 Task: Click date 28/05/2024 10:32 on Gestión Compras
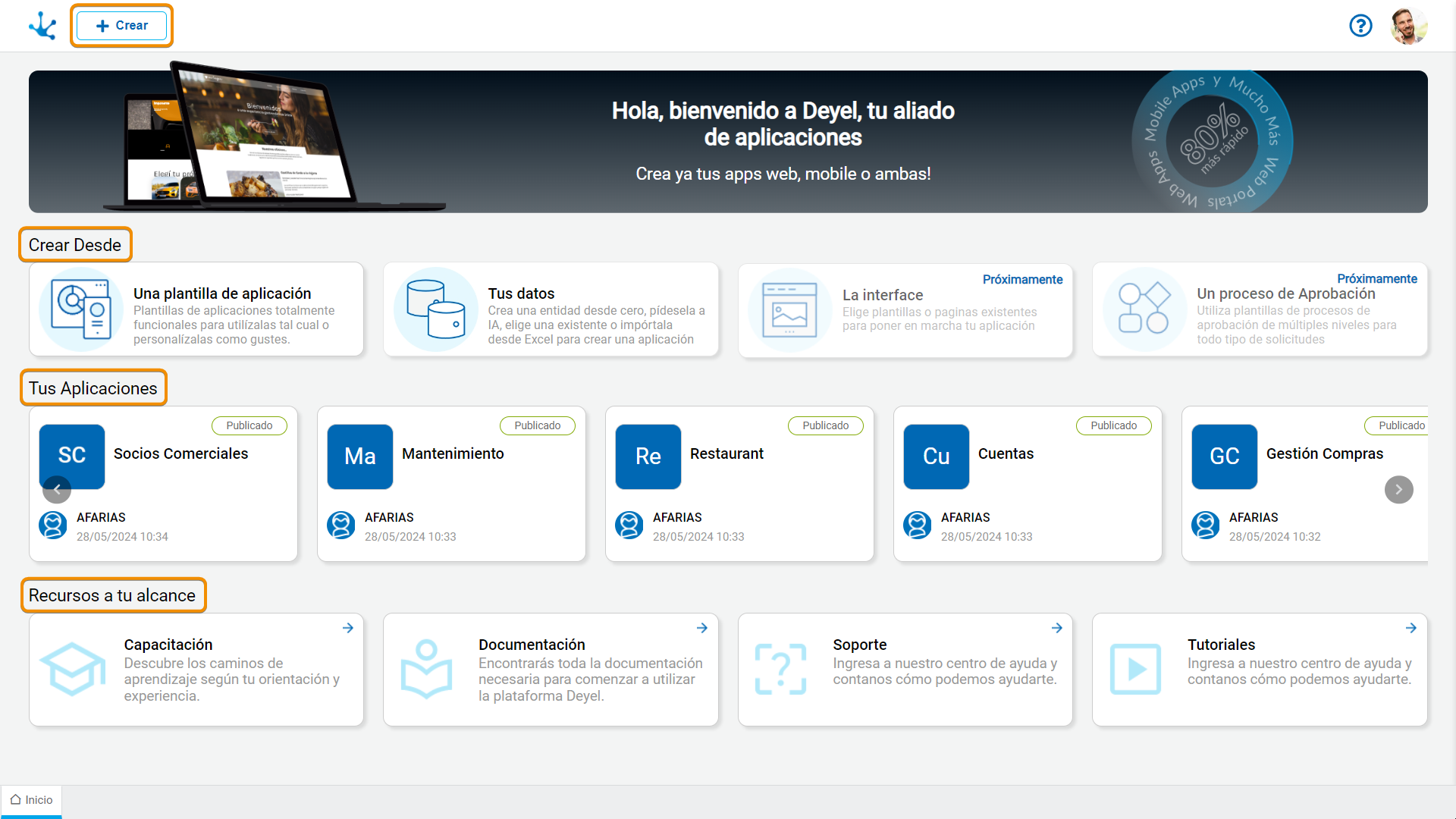[x=1275, y=537]
